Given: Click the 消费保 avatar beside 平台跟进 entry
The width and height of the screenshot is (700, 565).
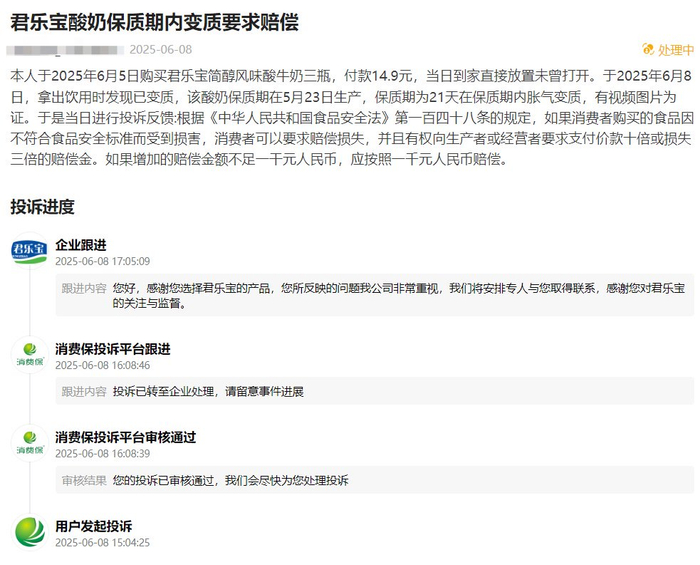Looking at the screenshot, I should tap(29, 355).
